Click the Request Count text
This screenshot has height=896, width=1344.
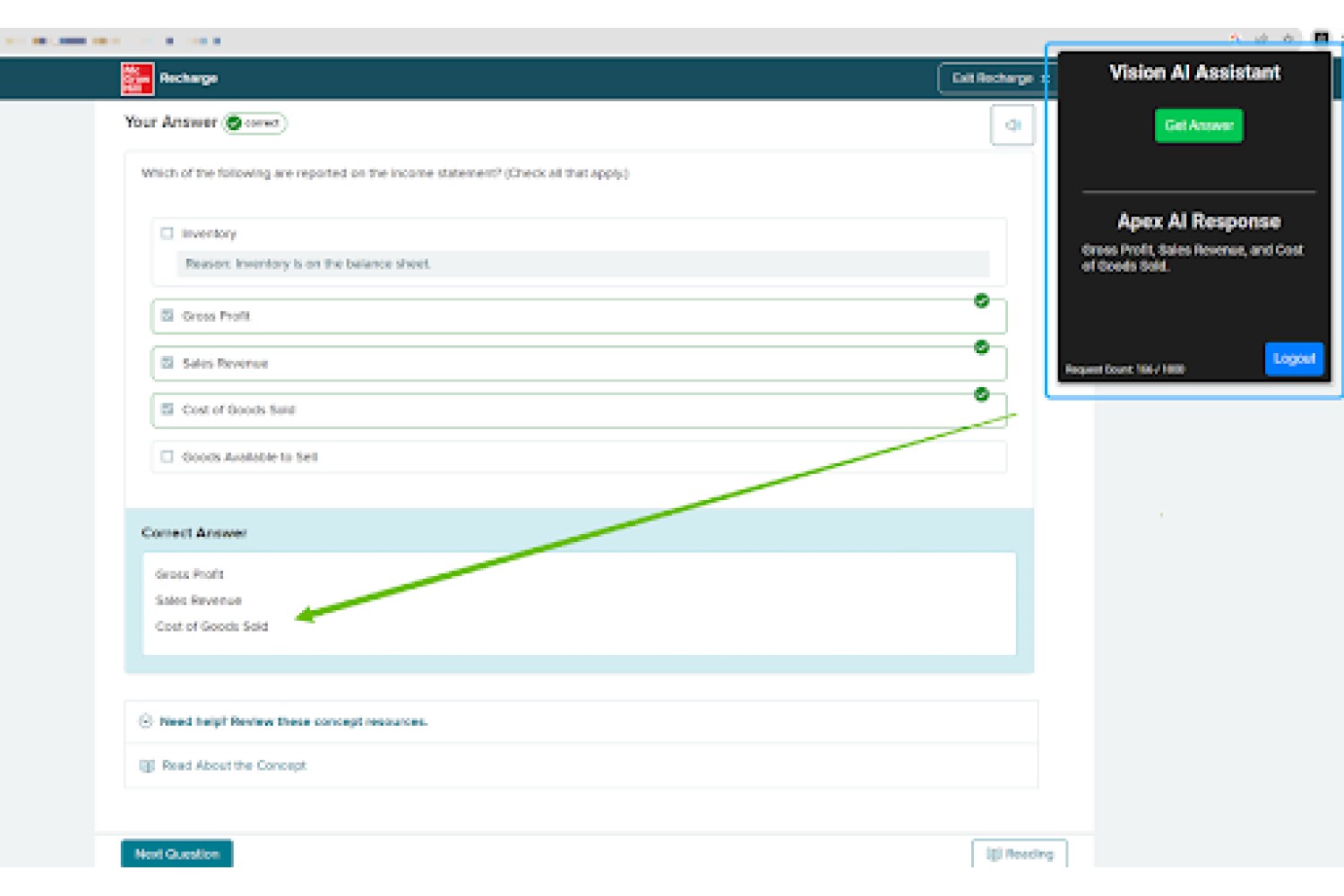pos(1124,369)
